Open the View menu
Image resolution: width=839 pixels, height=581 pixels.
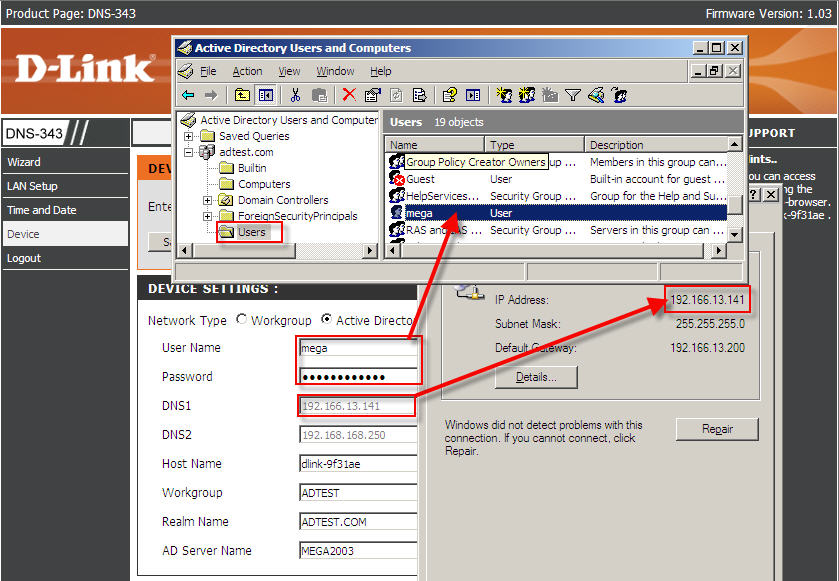click(x=289, y=71)
